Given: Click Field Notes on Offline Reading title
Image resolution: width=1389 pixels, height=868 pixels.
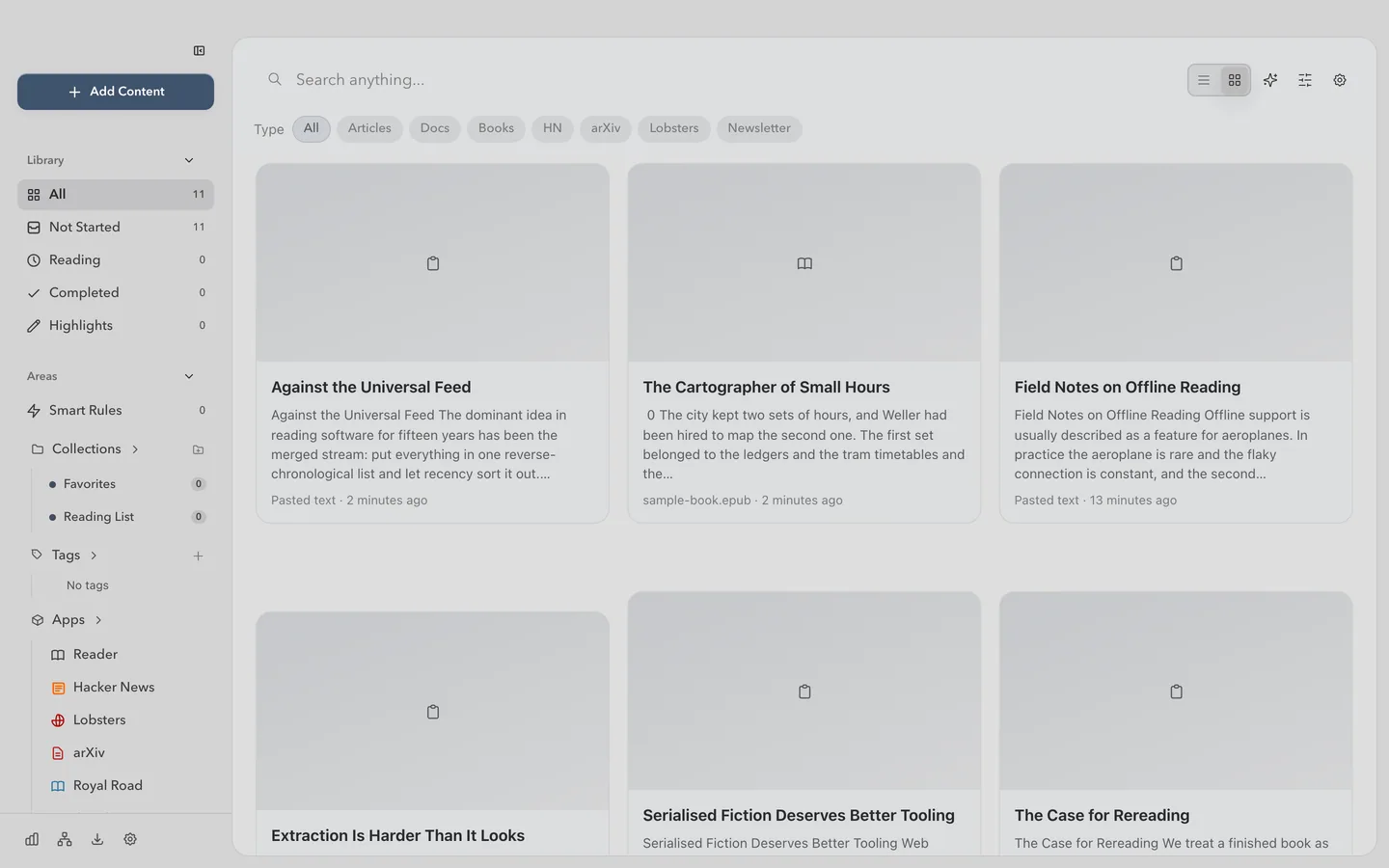Looking at the screenshot, I should tap(1128, 387).
